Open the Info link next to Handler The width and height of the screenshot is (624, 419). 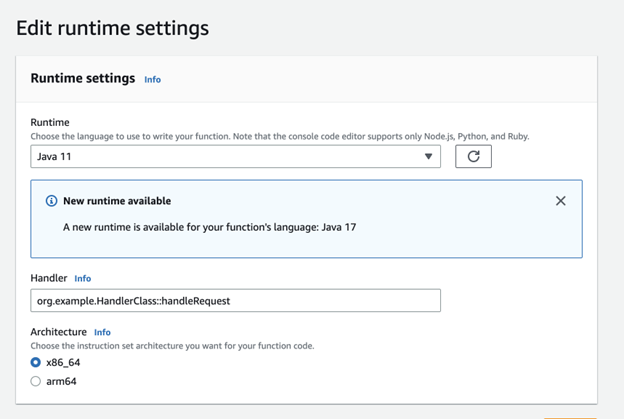pos(83,279)
